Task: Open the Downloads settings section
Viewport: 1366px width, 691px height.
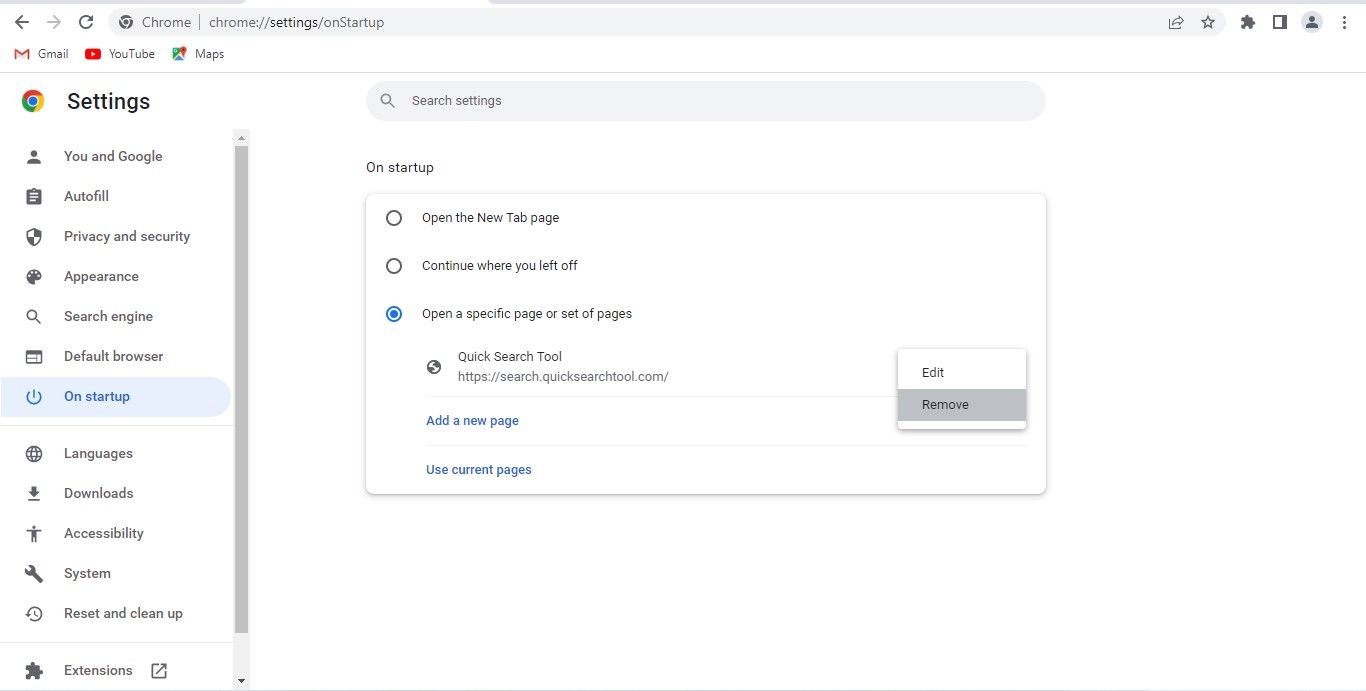Action: pyautogui.click(x=98, y=493)
